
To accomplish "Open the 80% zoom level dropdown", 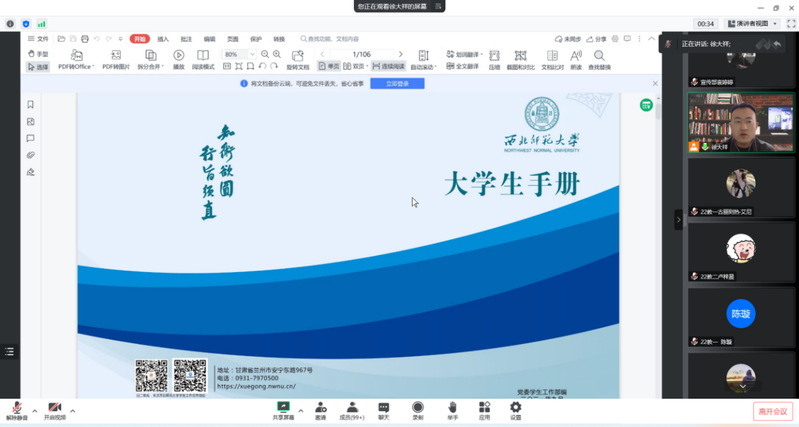I will click(x=252, y=54).
